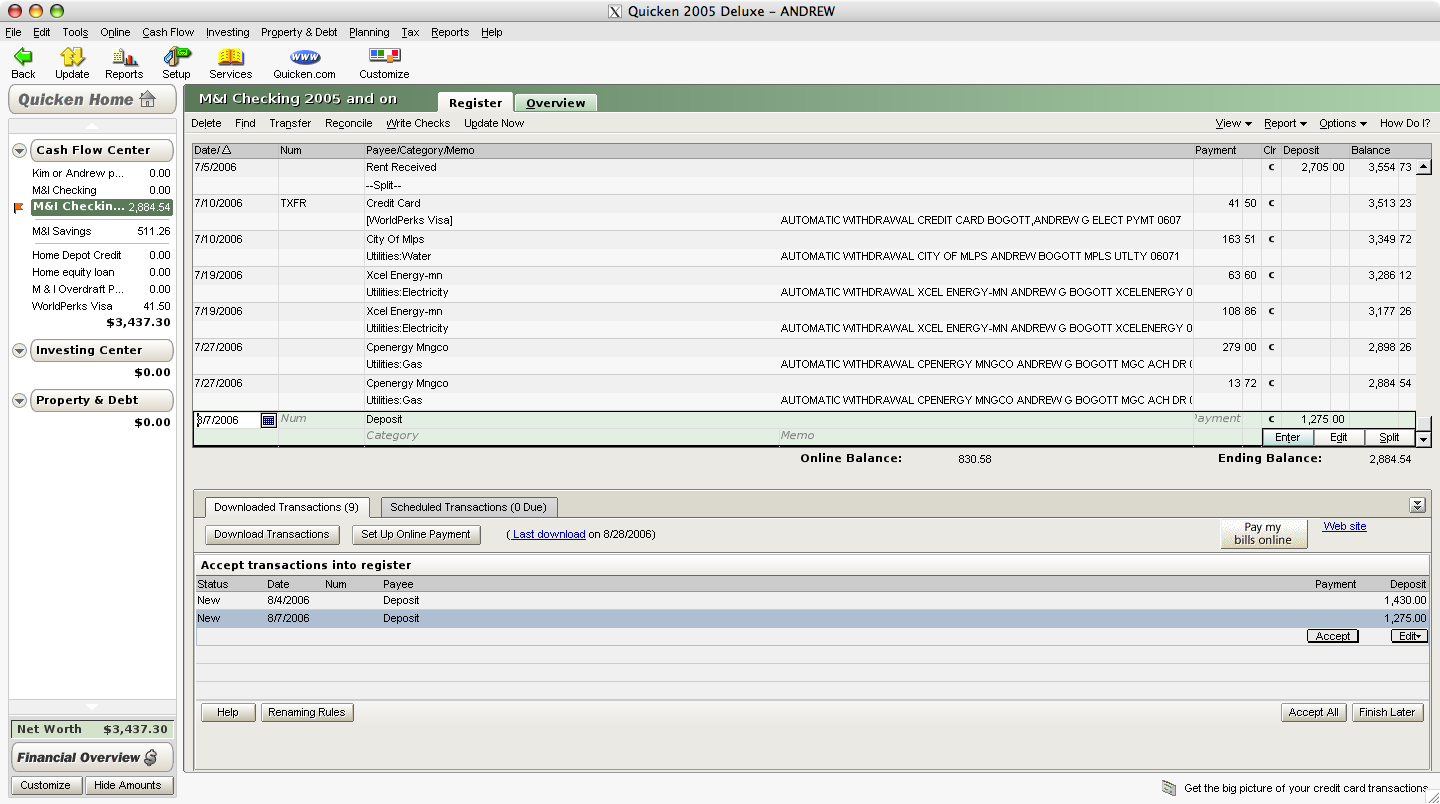Click the Finish Later button

pos(1387,712)
